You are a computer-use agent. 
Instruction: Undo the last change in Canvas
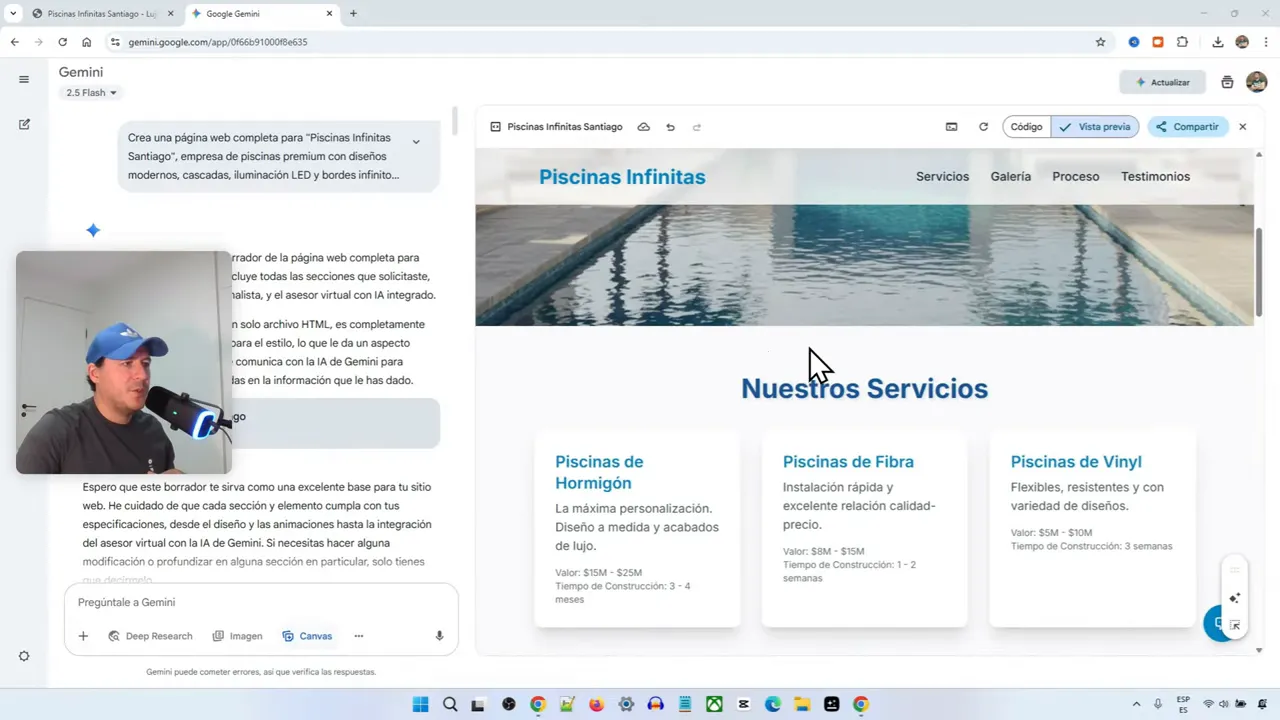pyautogui.click(x=670, y=127)
